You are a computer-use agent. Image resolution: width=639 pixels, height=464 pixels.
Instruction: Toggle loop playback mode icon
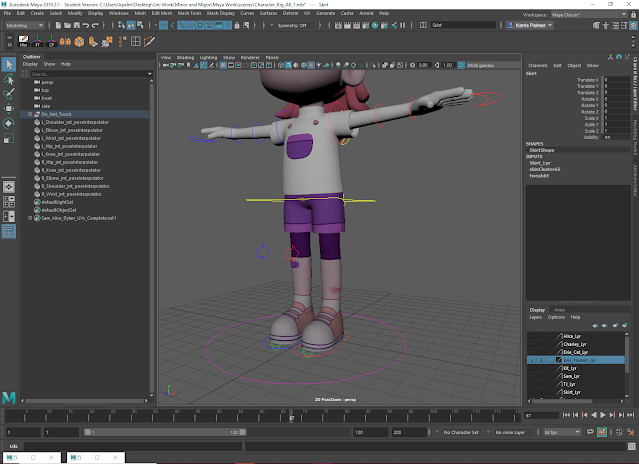590,432
